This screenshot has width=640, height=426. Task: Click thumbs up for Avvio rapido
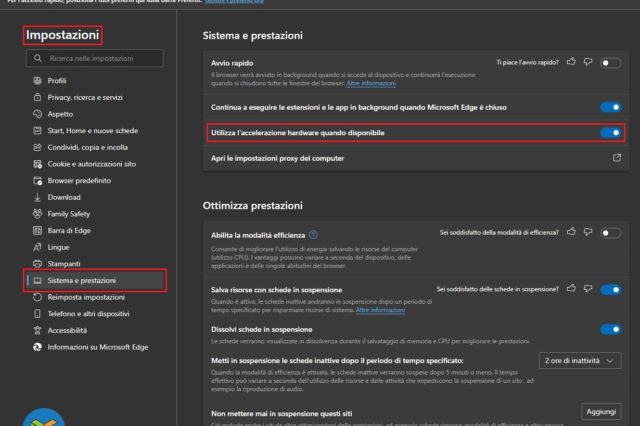point(571,62)
